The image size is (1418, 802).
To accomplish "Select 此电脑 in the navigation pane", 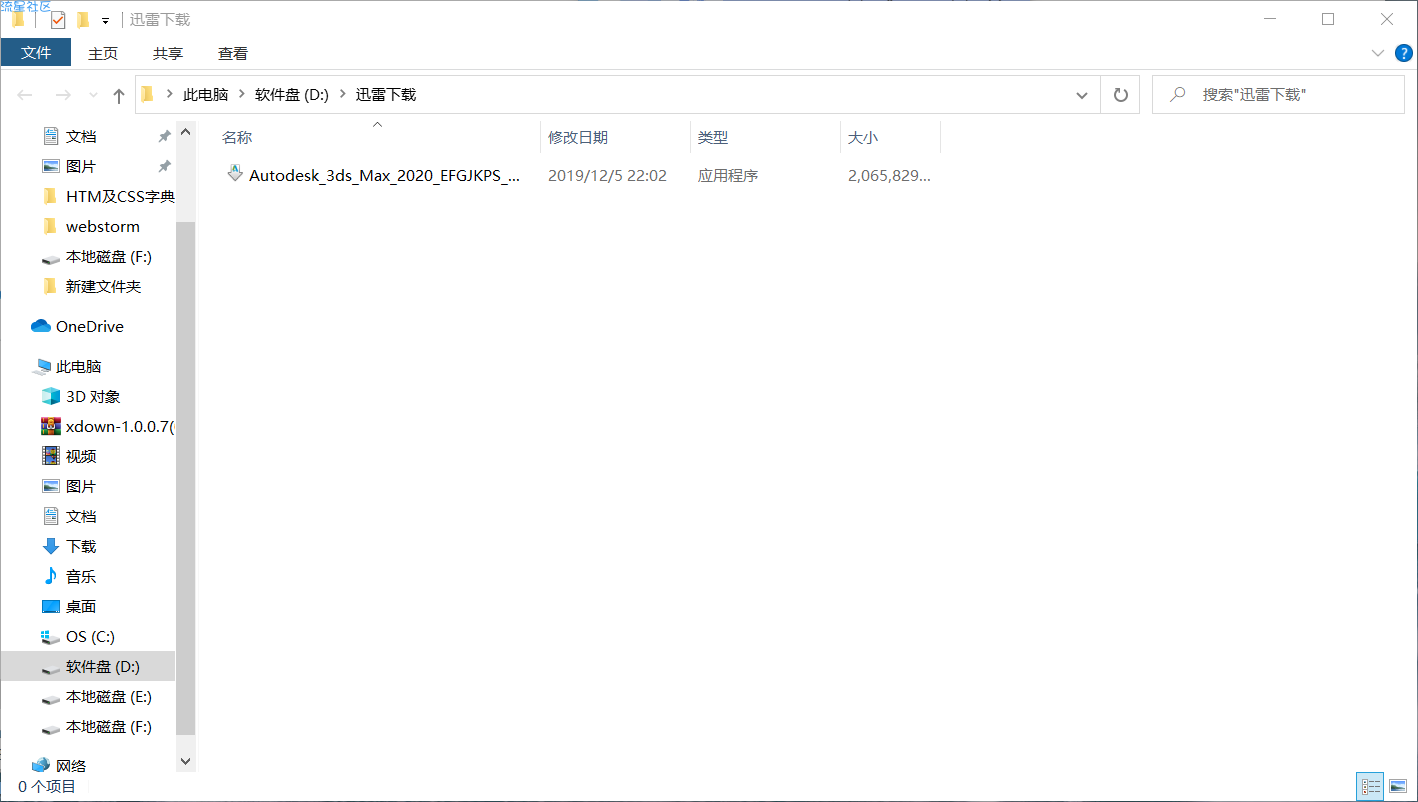I will click(78, 366).
